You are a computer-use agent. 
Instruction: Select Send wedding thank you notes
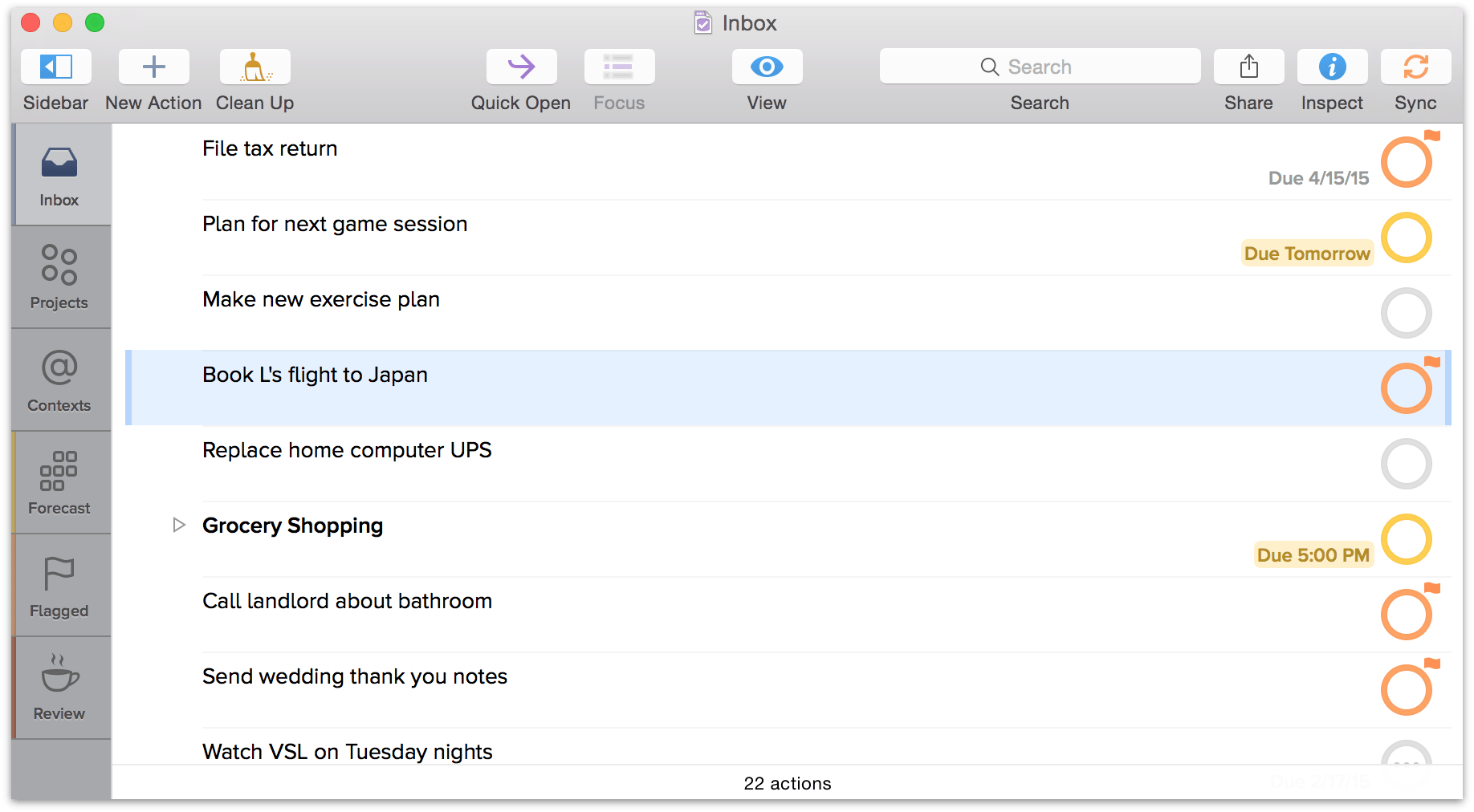pos(355,676)
